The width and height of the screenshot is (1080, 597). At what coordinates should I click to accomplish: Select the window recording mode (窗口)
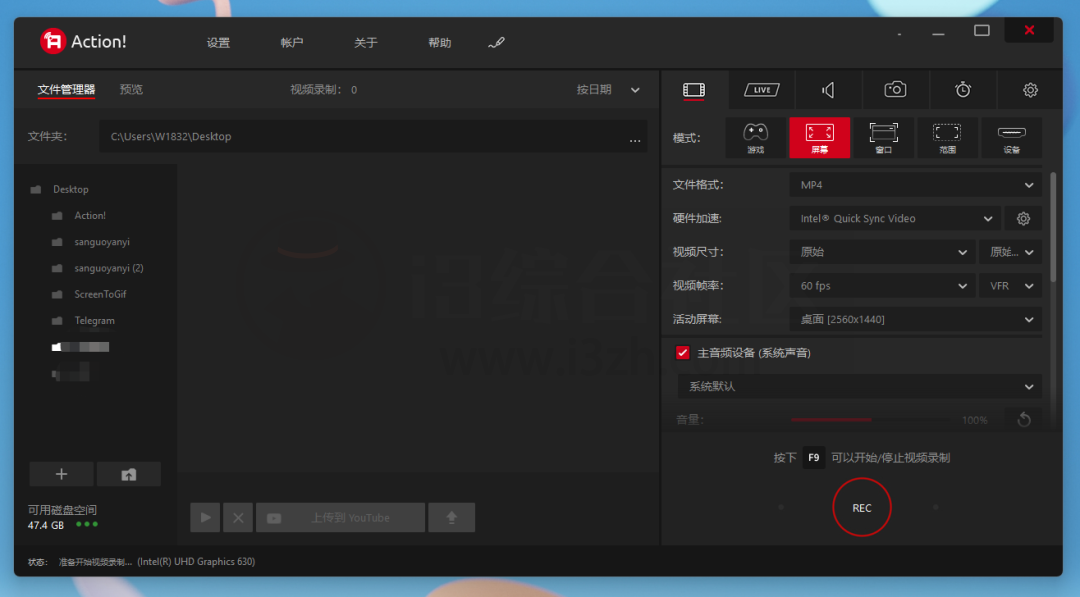click(884, 138)
